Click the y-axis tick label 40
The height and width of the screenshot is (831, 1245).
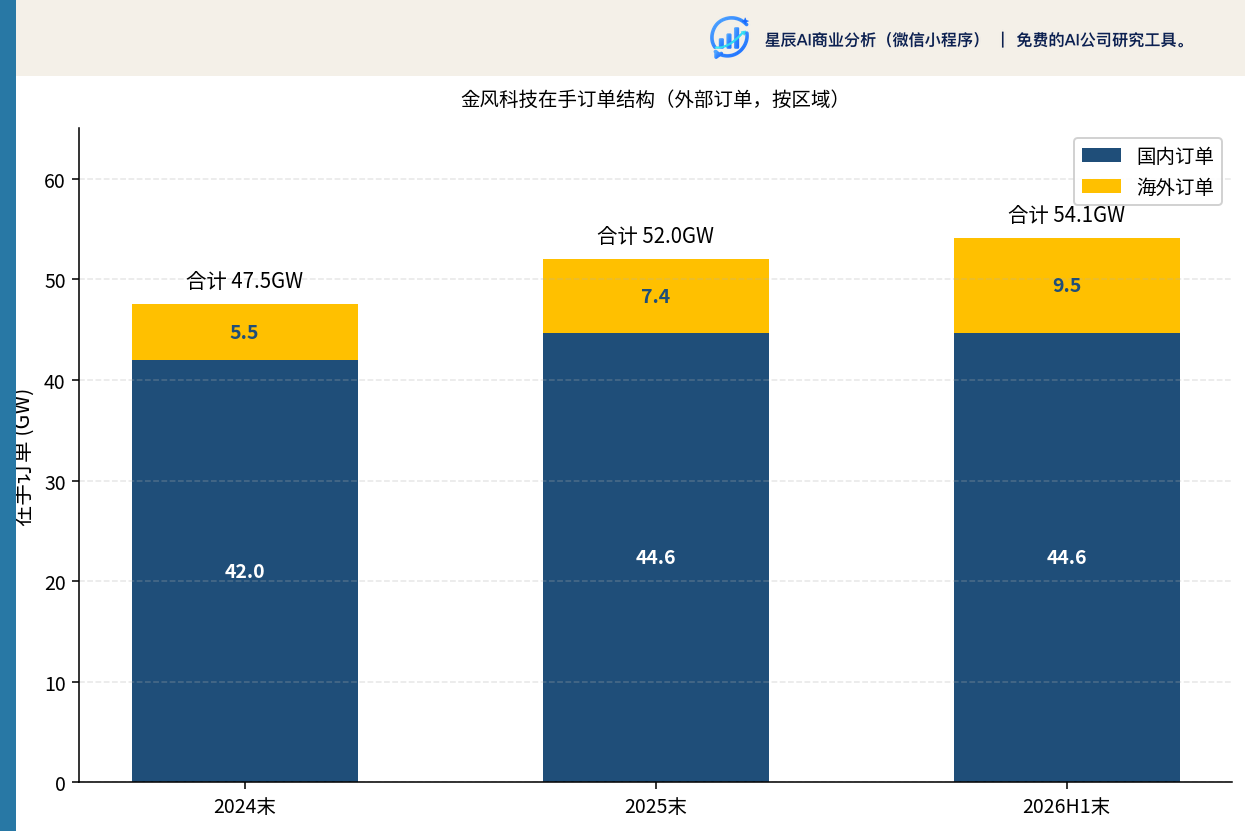(54, 381)
